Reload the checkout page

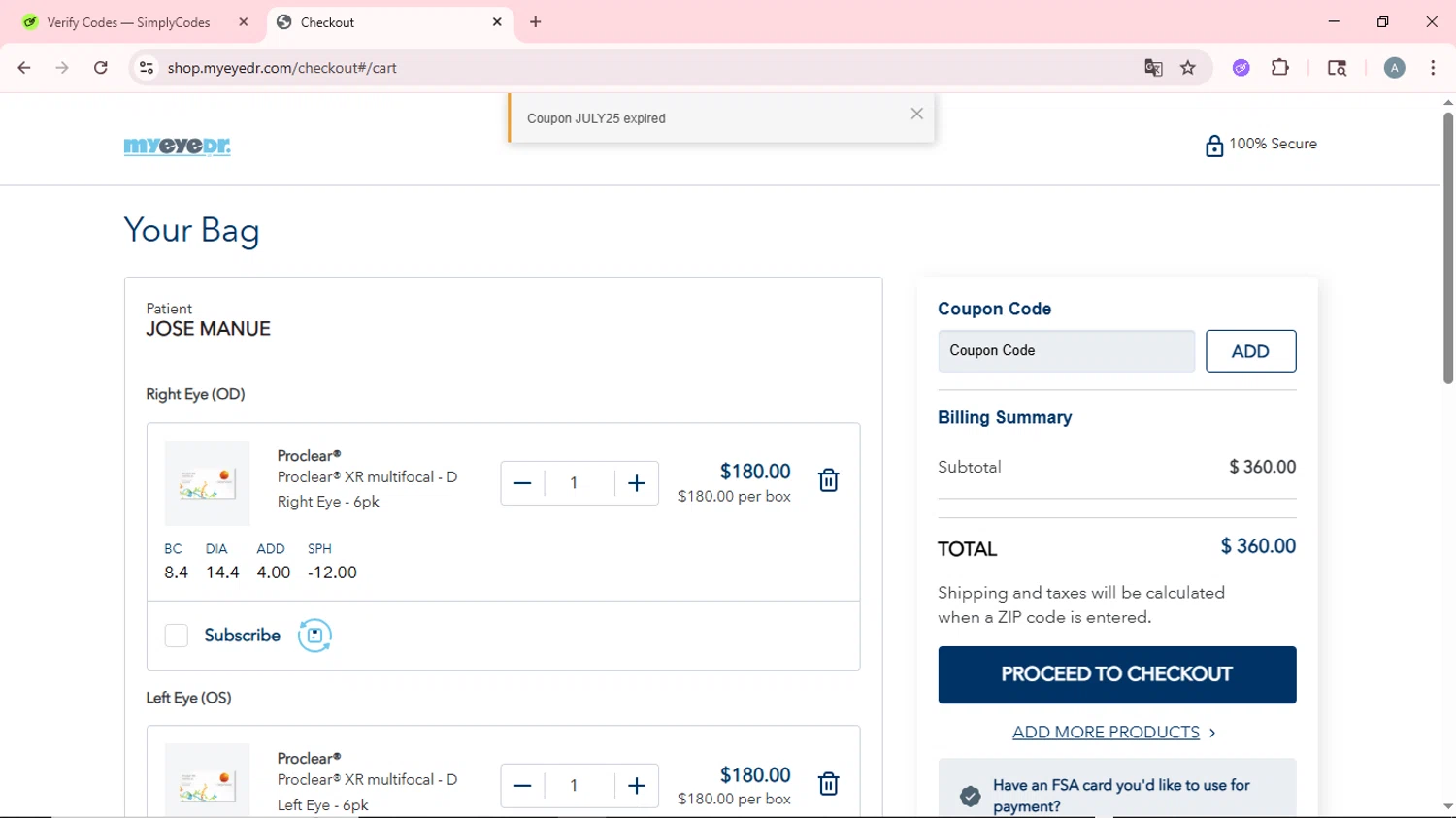(x=101, y=68)
